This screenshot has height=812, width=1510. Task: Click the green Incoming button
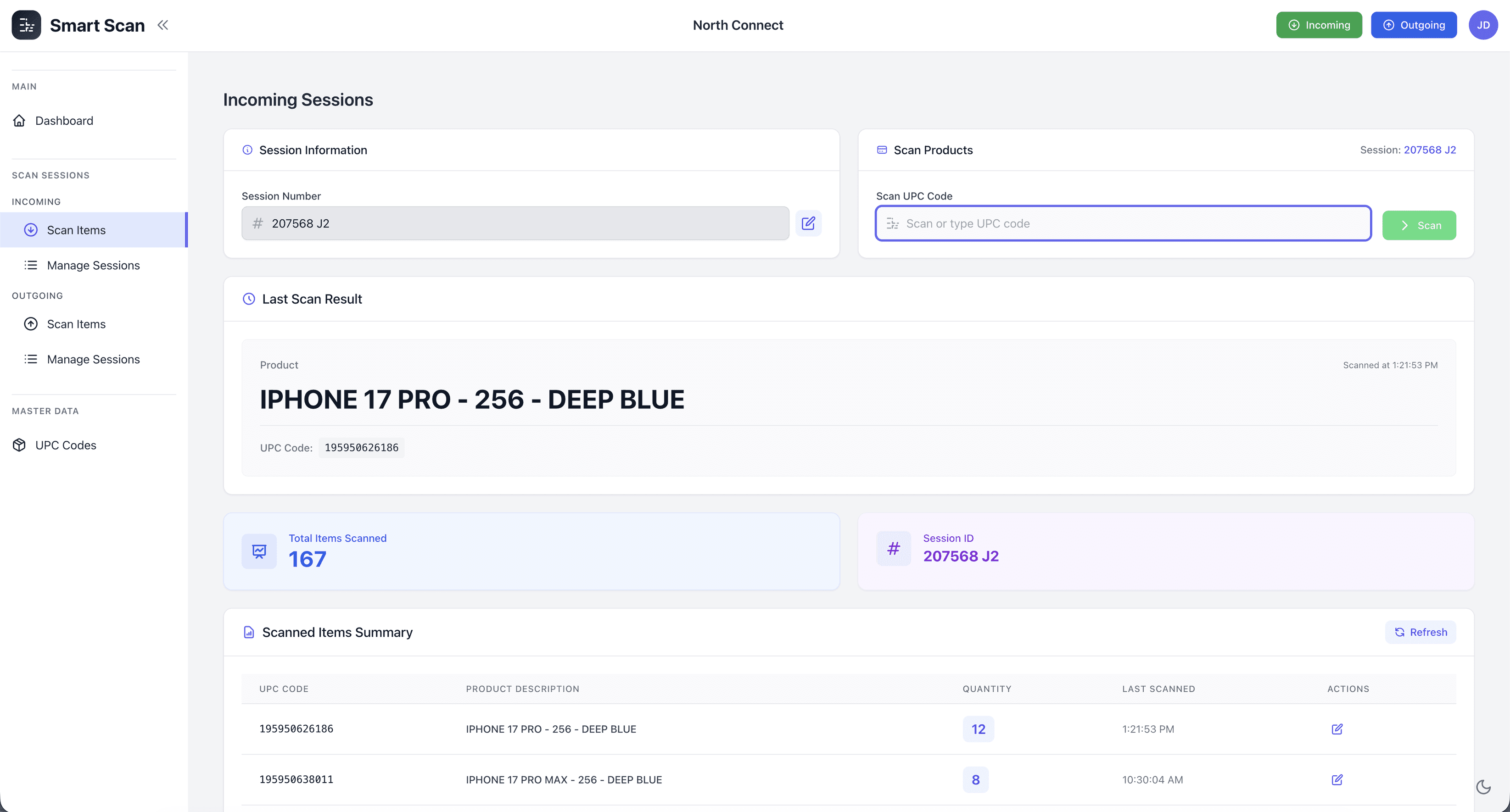pos(1318,25)
